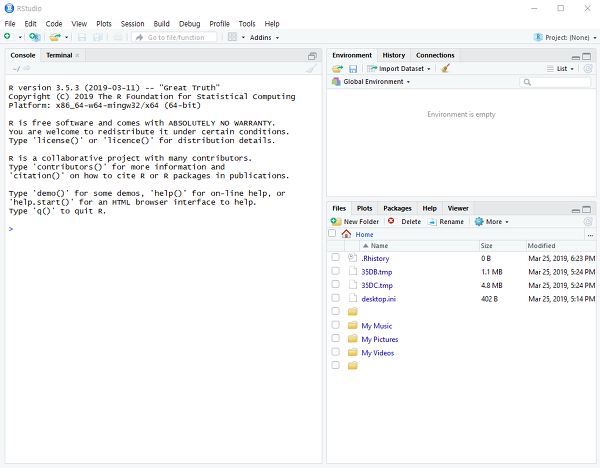Click the clear console broom icon
This screenshot has height=468, width=600.
311,68
